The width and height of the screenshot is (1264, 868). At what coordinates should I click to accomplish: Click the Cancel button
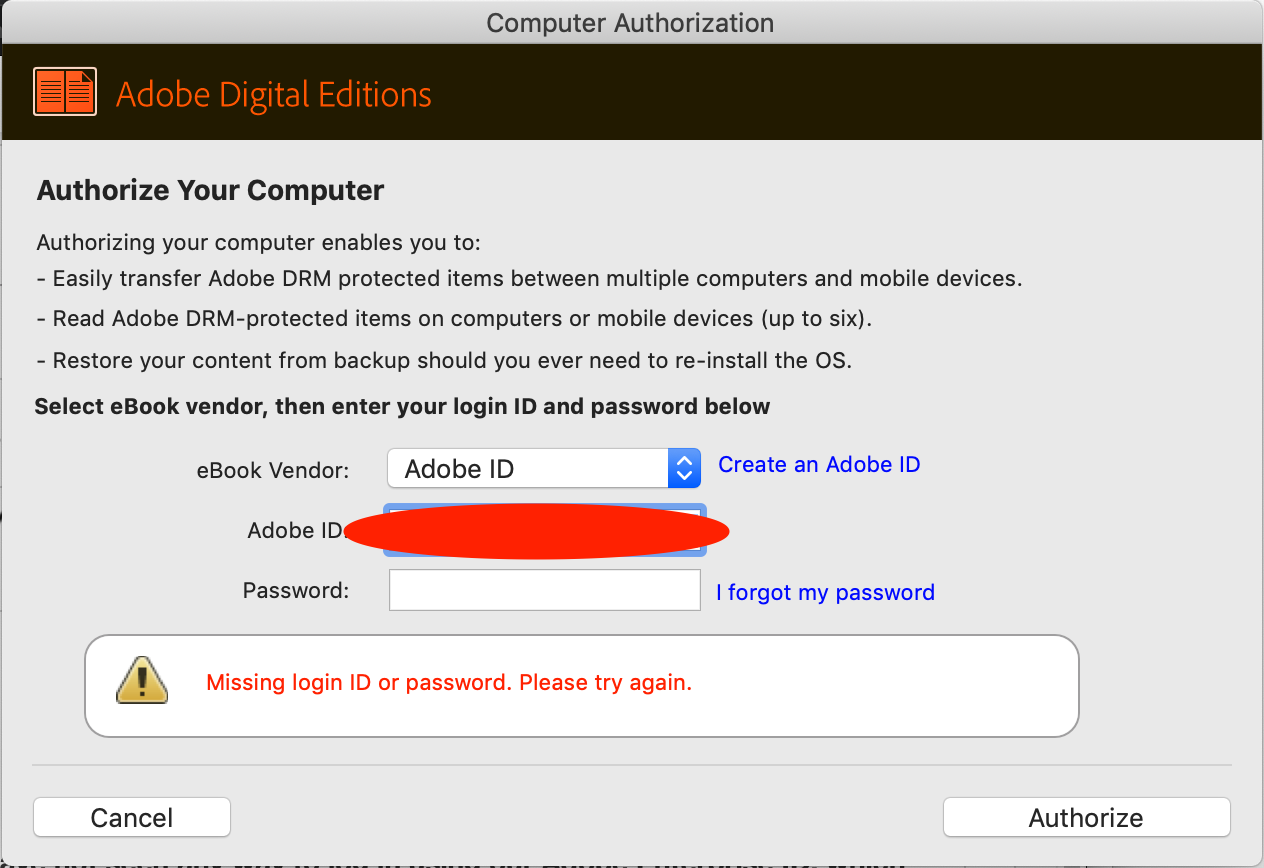pos(132,817)
